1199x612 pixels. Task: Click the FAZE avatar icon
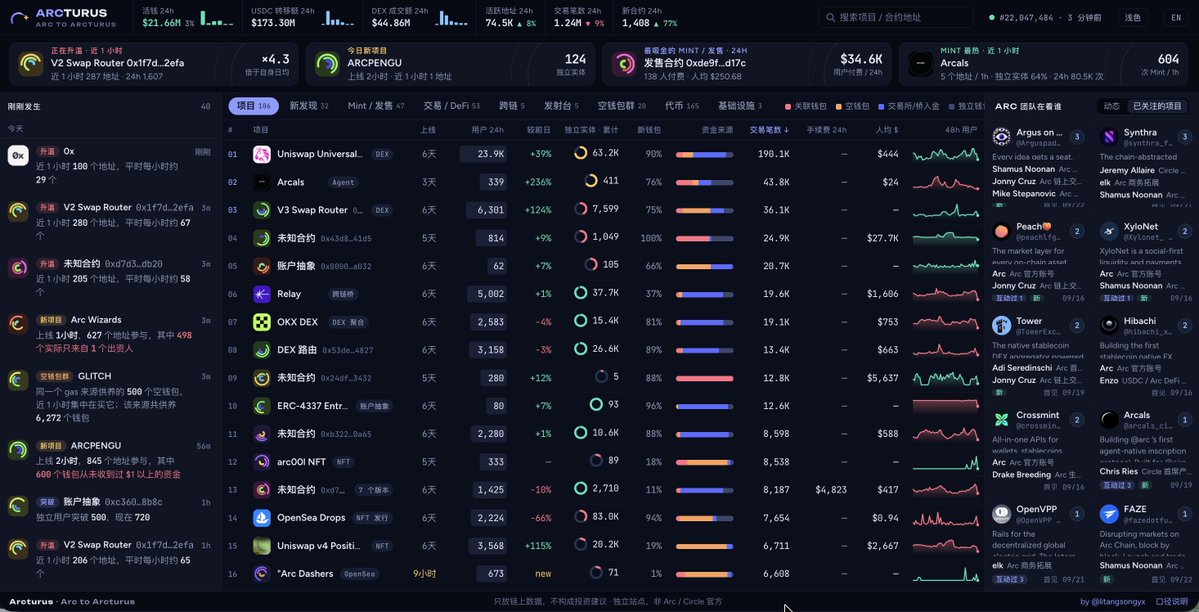point(1109,513)
